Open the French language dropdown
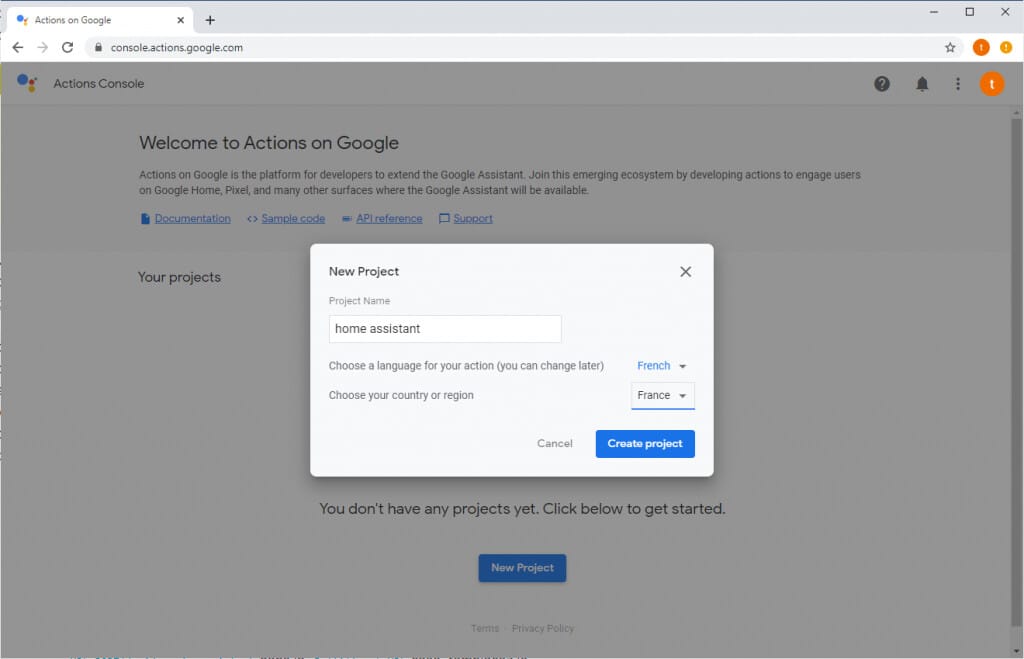The height and width of the screenshot is (659, 1024). tap(662, 366)
